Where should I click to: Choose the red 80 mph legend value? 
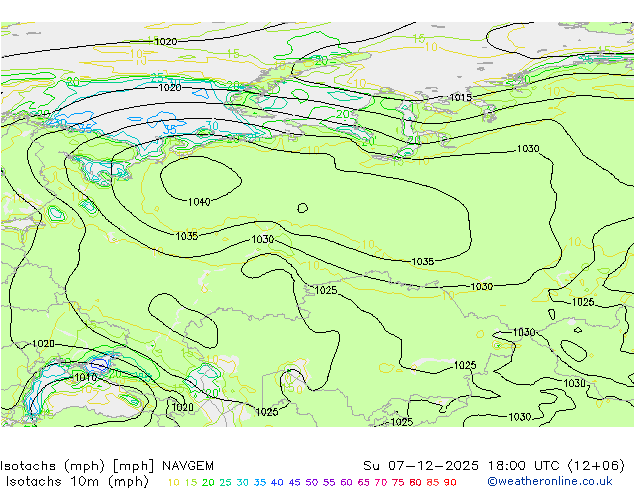415,482
